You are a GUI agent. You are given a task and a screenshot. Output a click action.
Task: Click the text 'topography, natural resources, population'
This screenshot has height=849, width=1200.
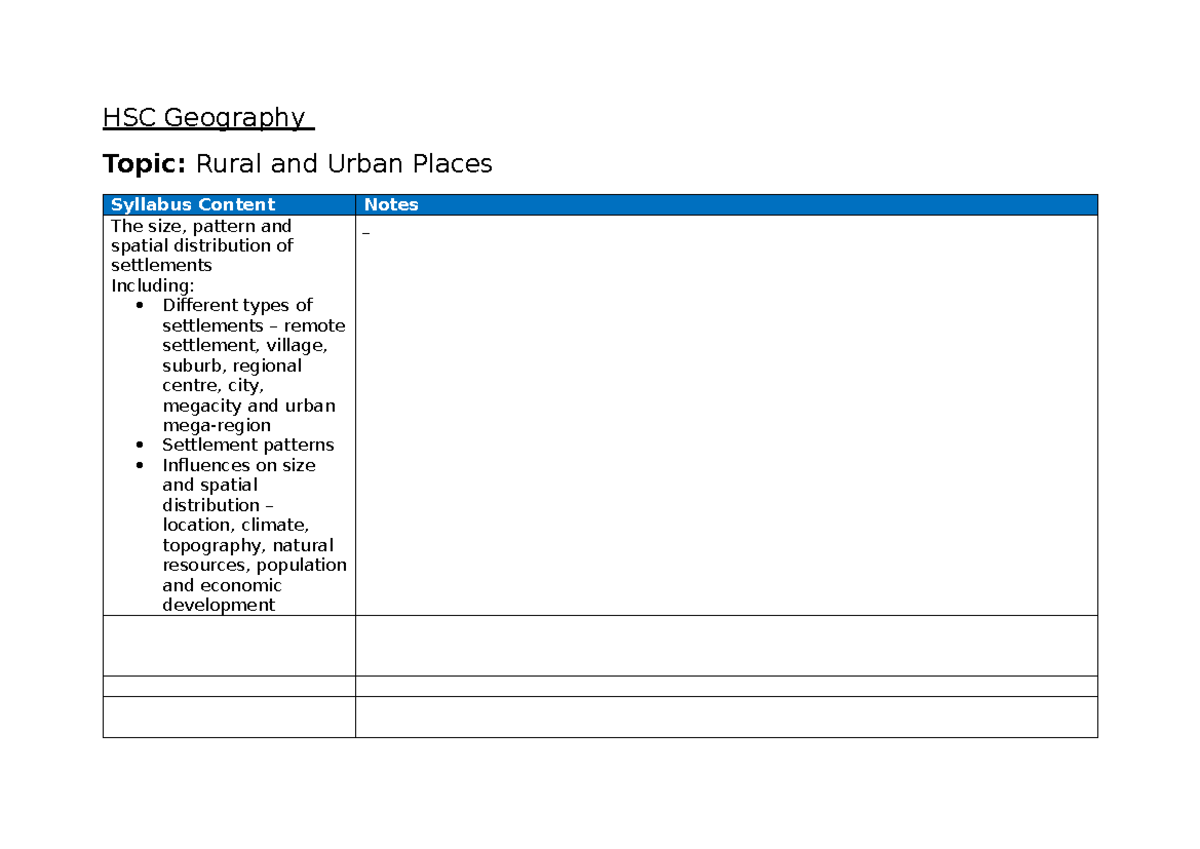click(254, 555)
